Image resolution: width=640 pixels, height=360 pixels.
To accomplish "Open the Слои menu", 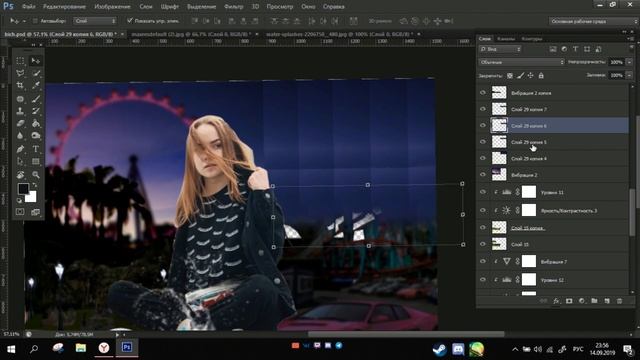I will (x=146, y=7).
